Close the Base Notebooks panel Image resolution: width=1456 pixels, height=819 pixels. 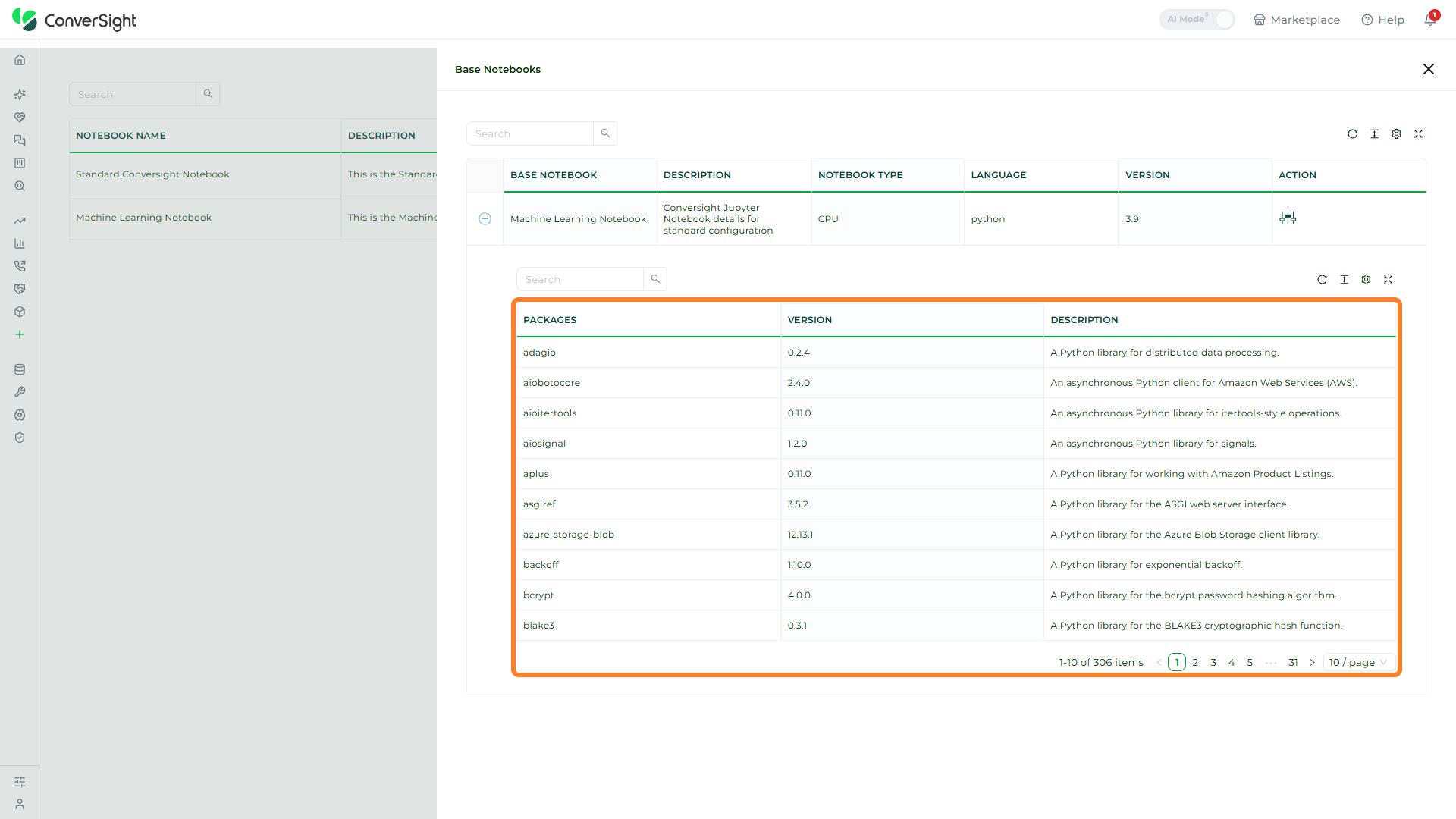pyautogui.click(x=1429, y=69)
